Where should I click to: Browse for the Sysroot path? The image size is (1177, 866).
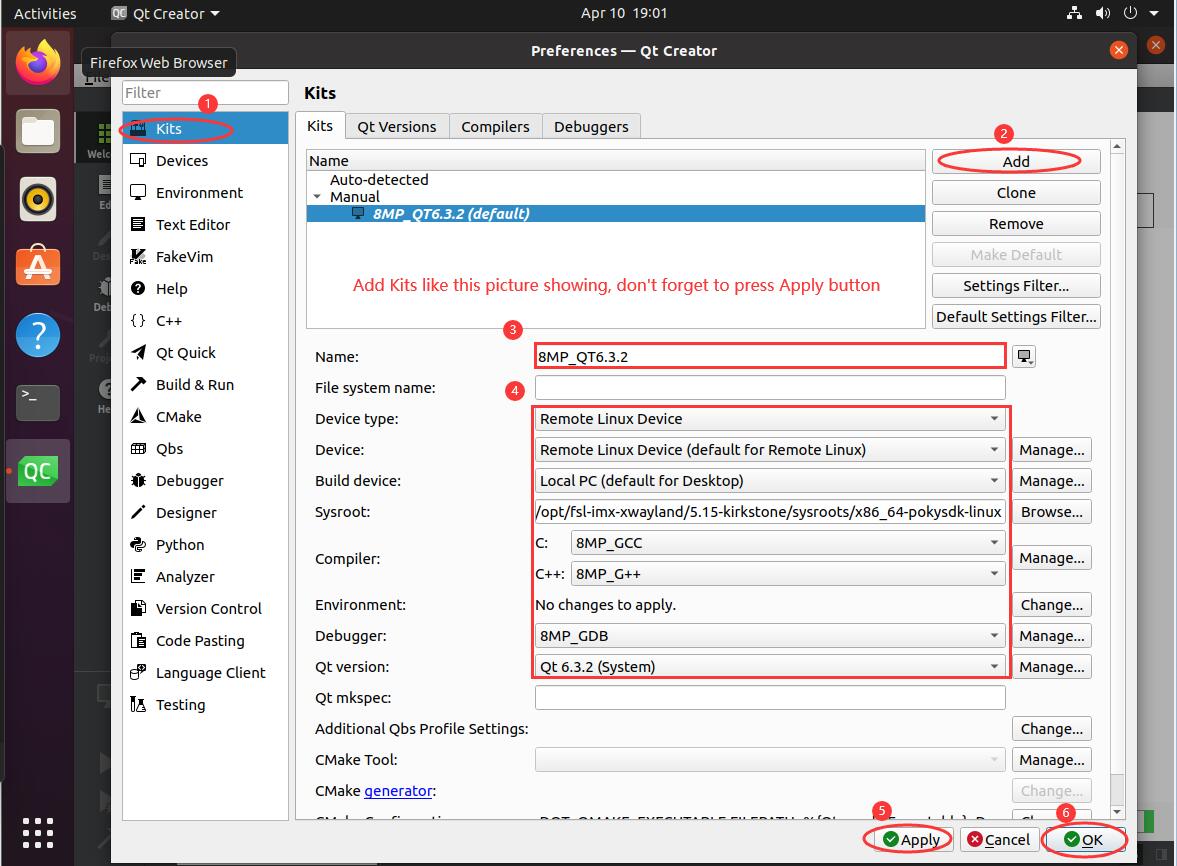[1051, 512]
